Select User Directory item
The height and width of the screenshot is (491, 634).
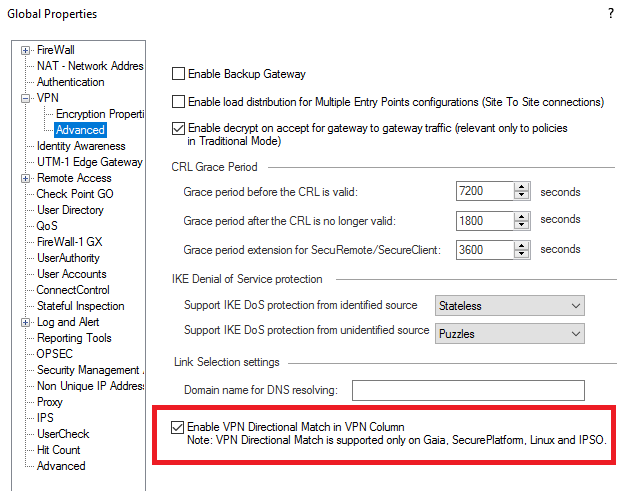pos(70,210)
